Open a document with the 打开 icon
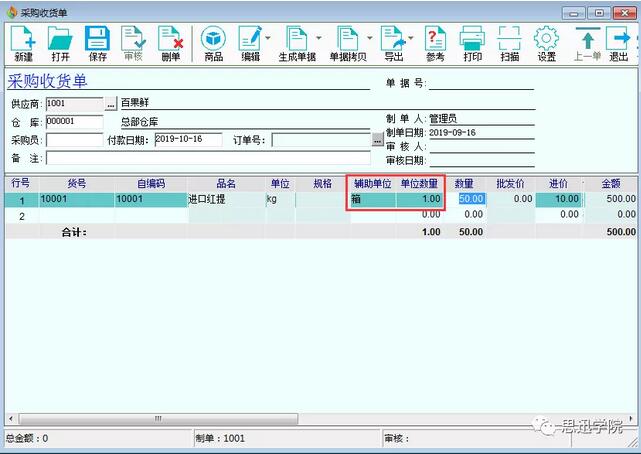Image resolution: width=641 pixels, height=454 pixels. pos(60,44)
